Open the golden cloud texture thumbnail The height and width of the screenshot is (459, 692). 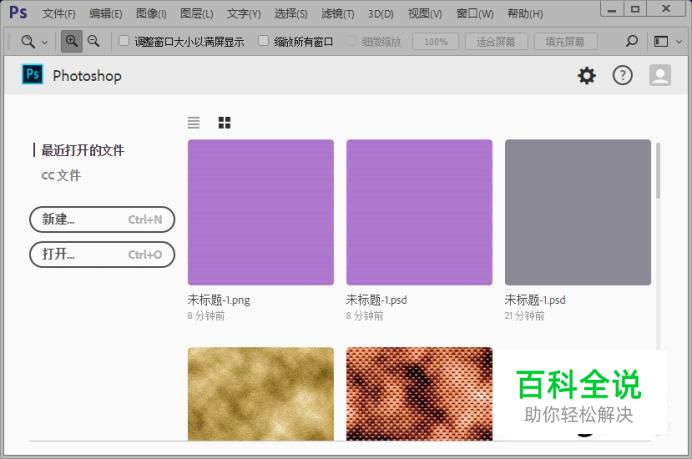coord(261,394)
